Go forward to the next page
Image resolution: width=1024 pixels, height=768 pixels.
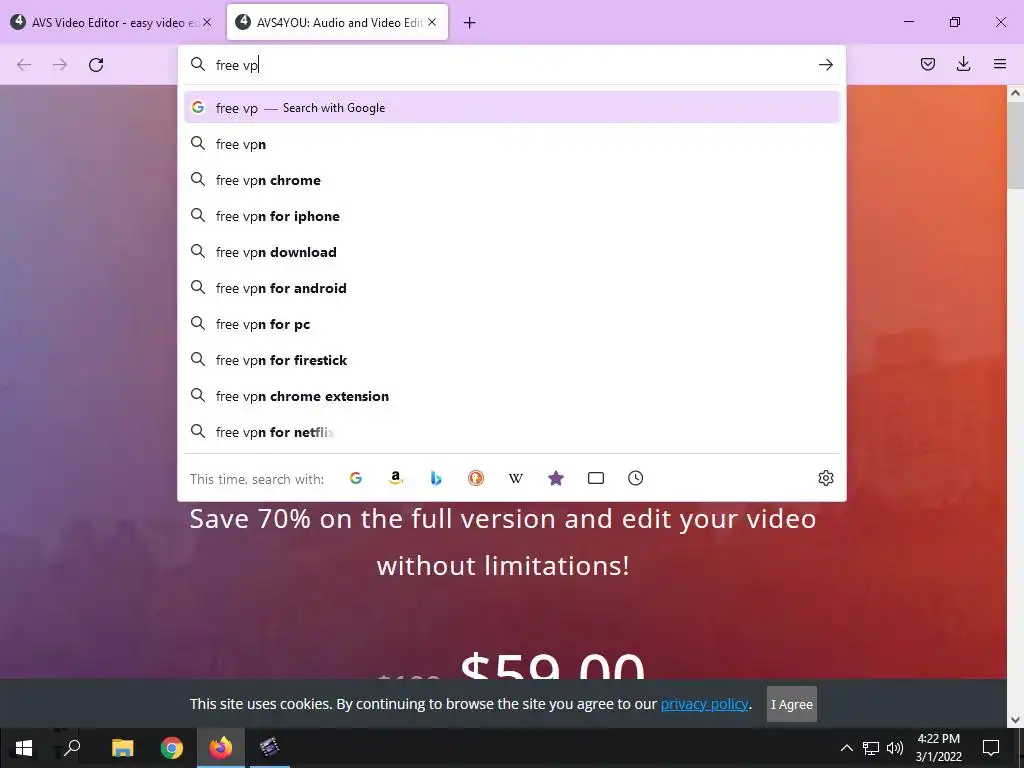[60, 65]
